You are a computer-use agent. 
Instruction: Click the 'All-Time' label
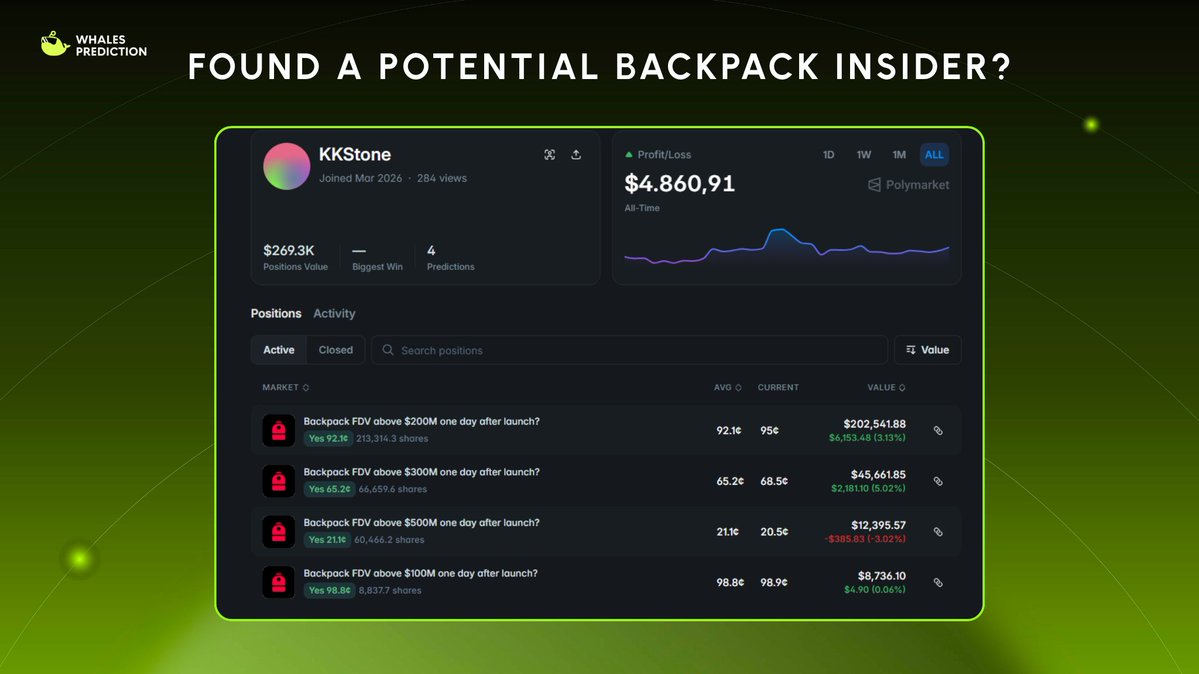tap(642, 208)
